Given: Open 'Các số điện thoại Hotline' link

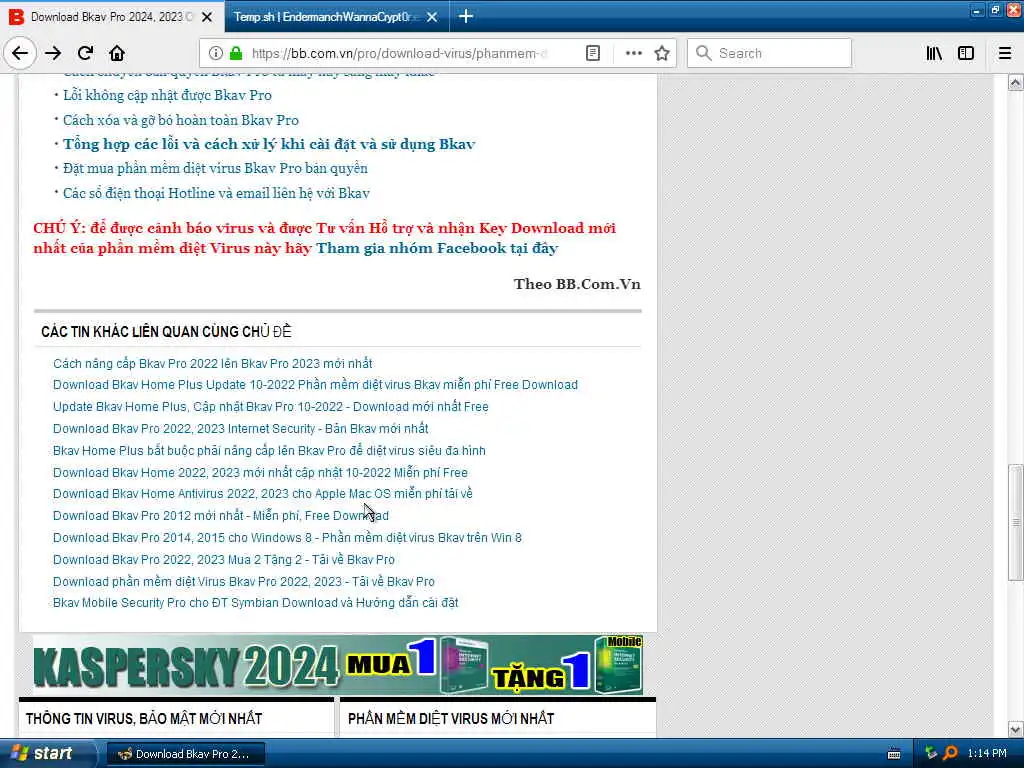Looking at the screenshot, I should pos(216,193).
